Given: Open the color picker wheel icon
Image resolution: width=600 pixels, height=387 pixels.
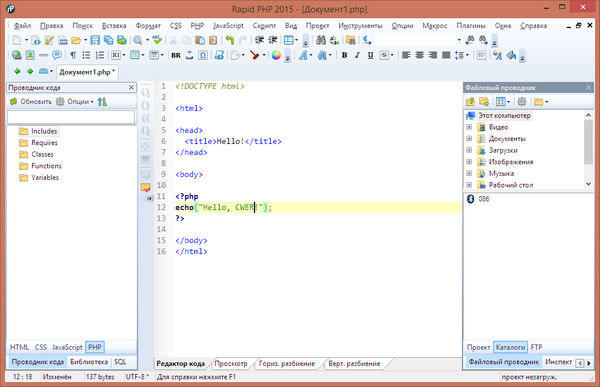Looking at the screenshot, I should pos(276,55).
